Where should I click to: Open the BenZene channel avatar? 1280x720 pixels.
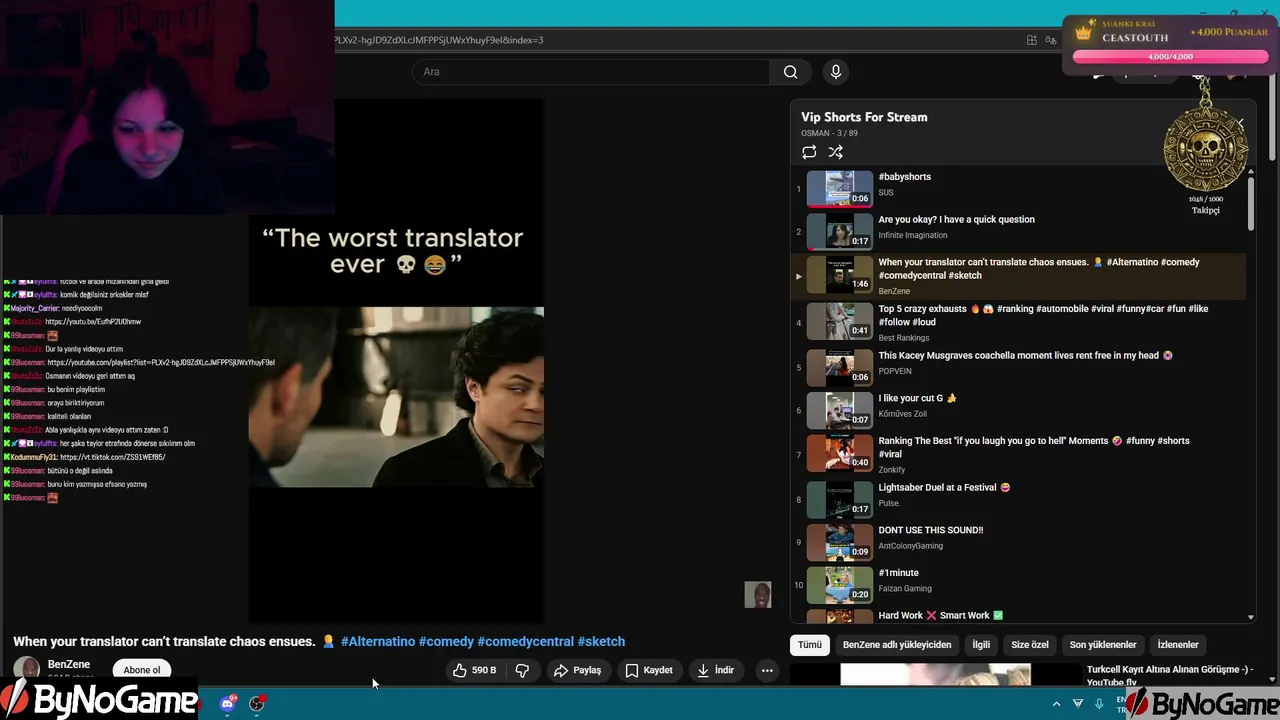pos(27,669)
